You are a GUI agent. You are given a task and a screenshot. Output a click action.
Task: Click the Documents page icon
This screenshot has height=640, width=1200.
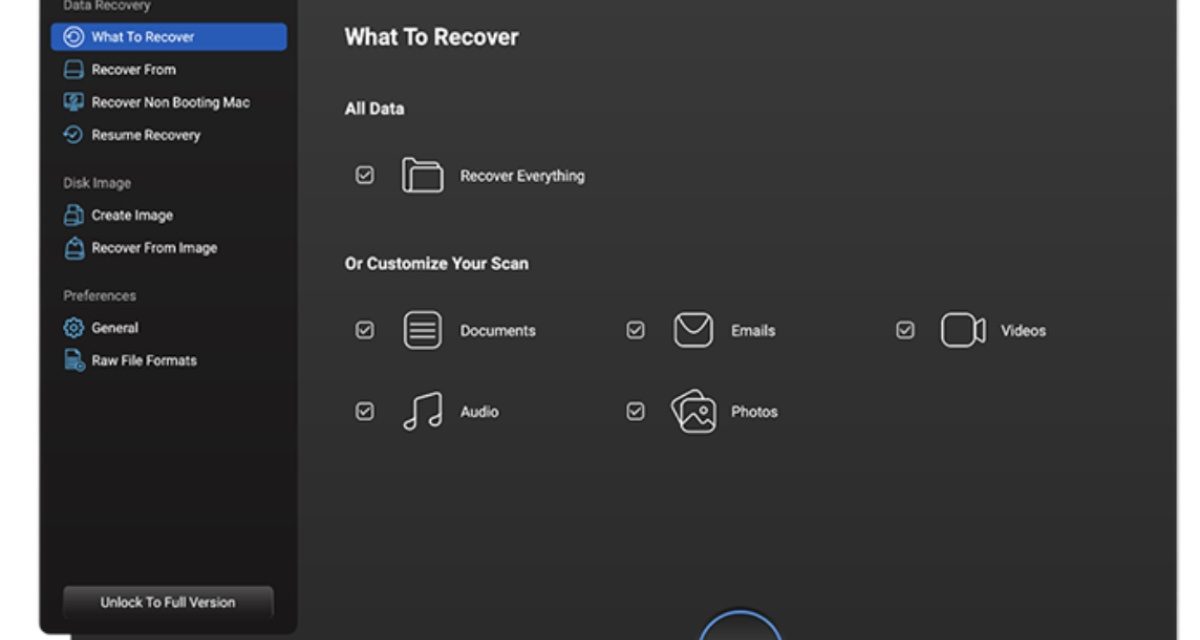[422, 330]
